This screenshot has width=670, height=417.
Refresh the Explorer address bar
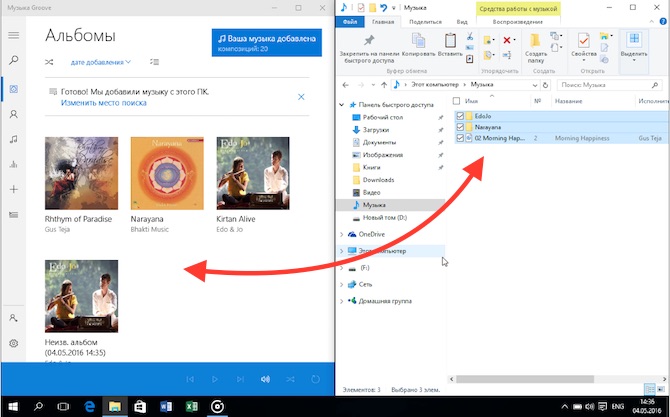coord(545,85)
